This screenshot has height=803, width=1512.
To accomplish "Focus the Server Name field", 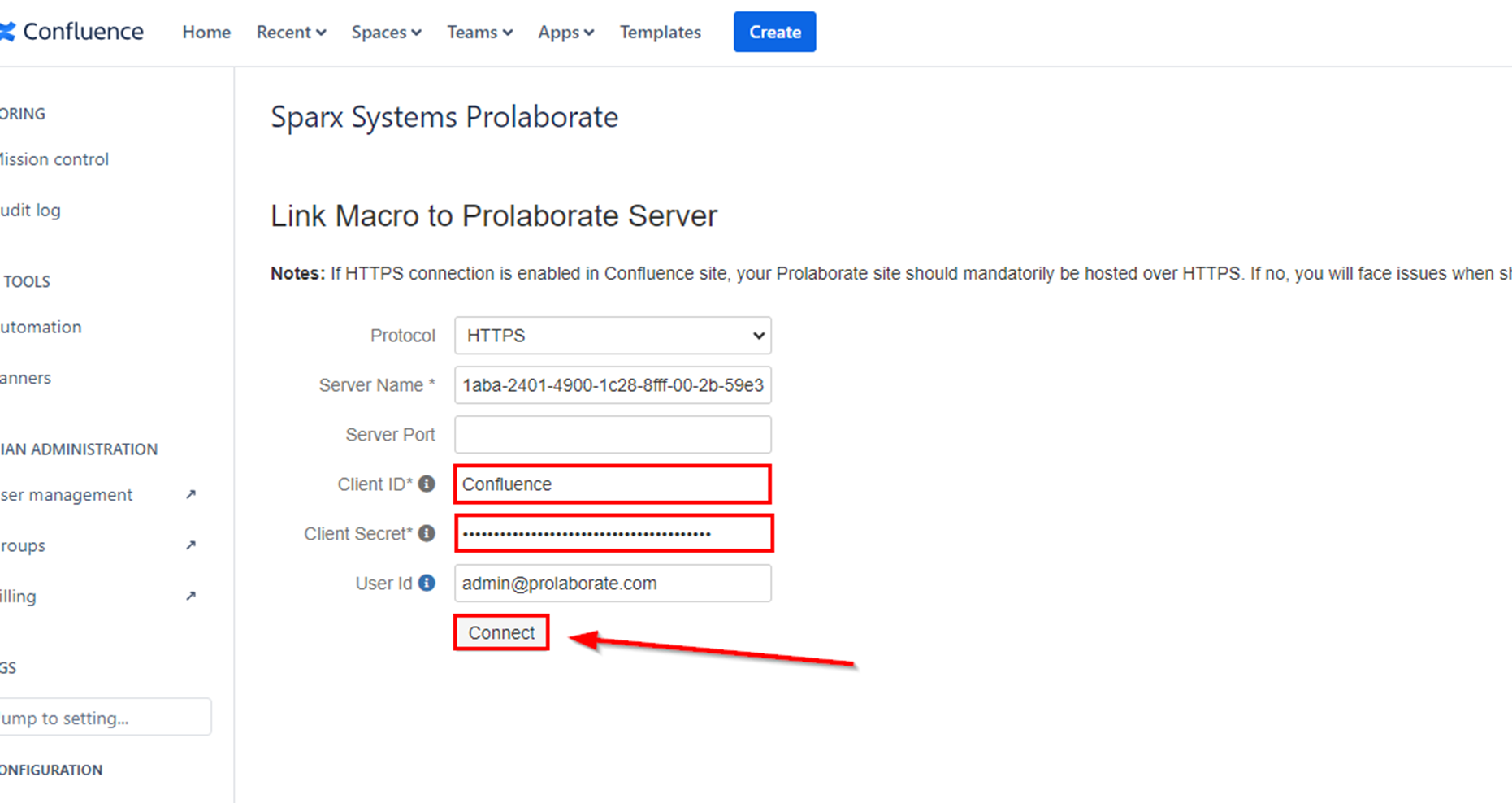I will [613, 385].
